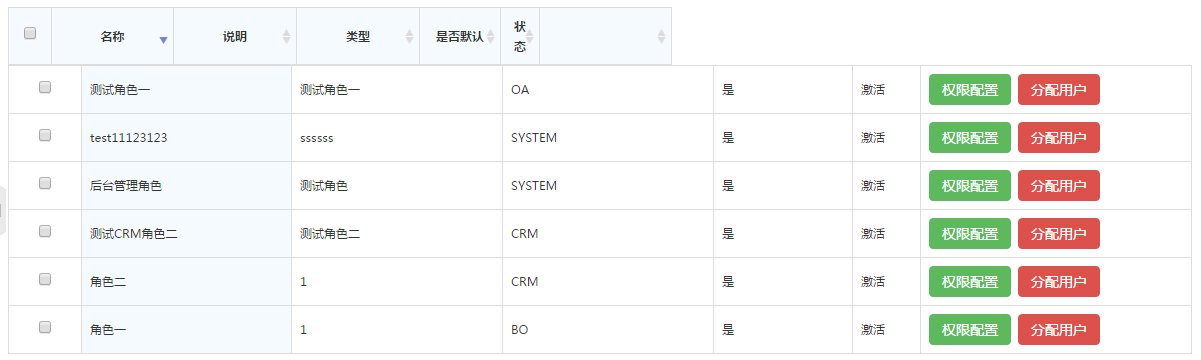Click 分配用户 in 角色一 row
1201x360 pixels.
click(x=1059, y=330)
